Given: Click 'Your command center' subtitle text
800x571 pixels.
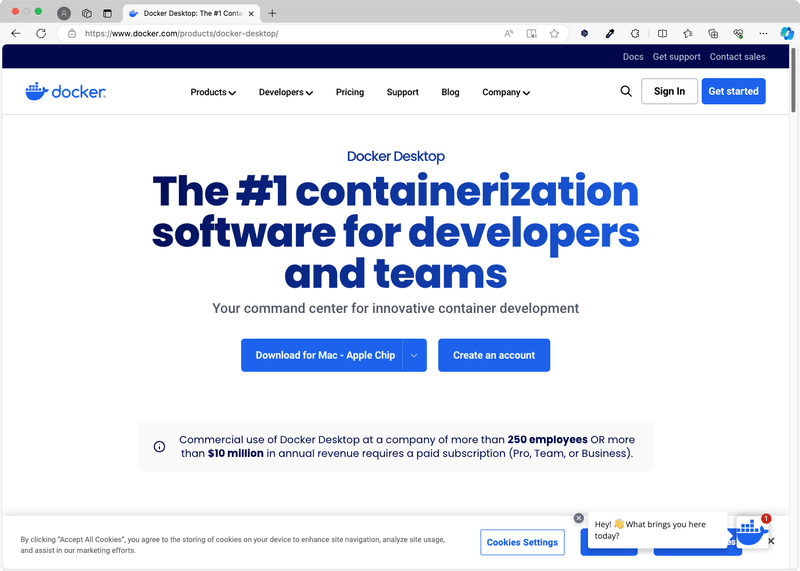Looking at the screenshot, I should tap(395, 309).
